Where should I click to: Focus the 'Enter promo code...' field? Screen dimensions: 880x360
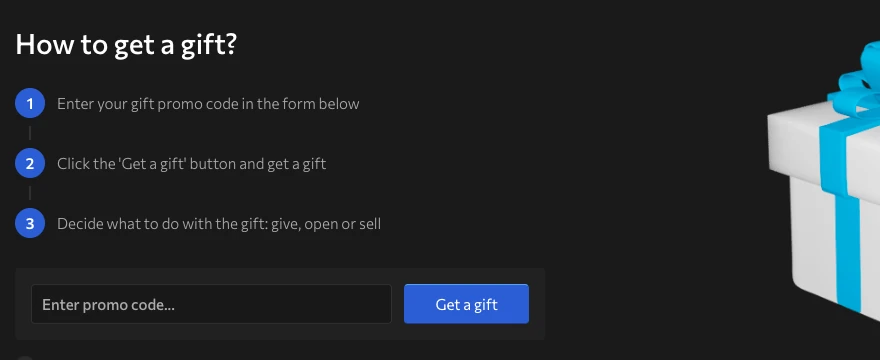pos(211,304)
